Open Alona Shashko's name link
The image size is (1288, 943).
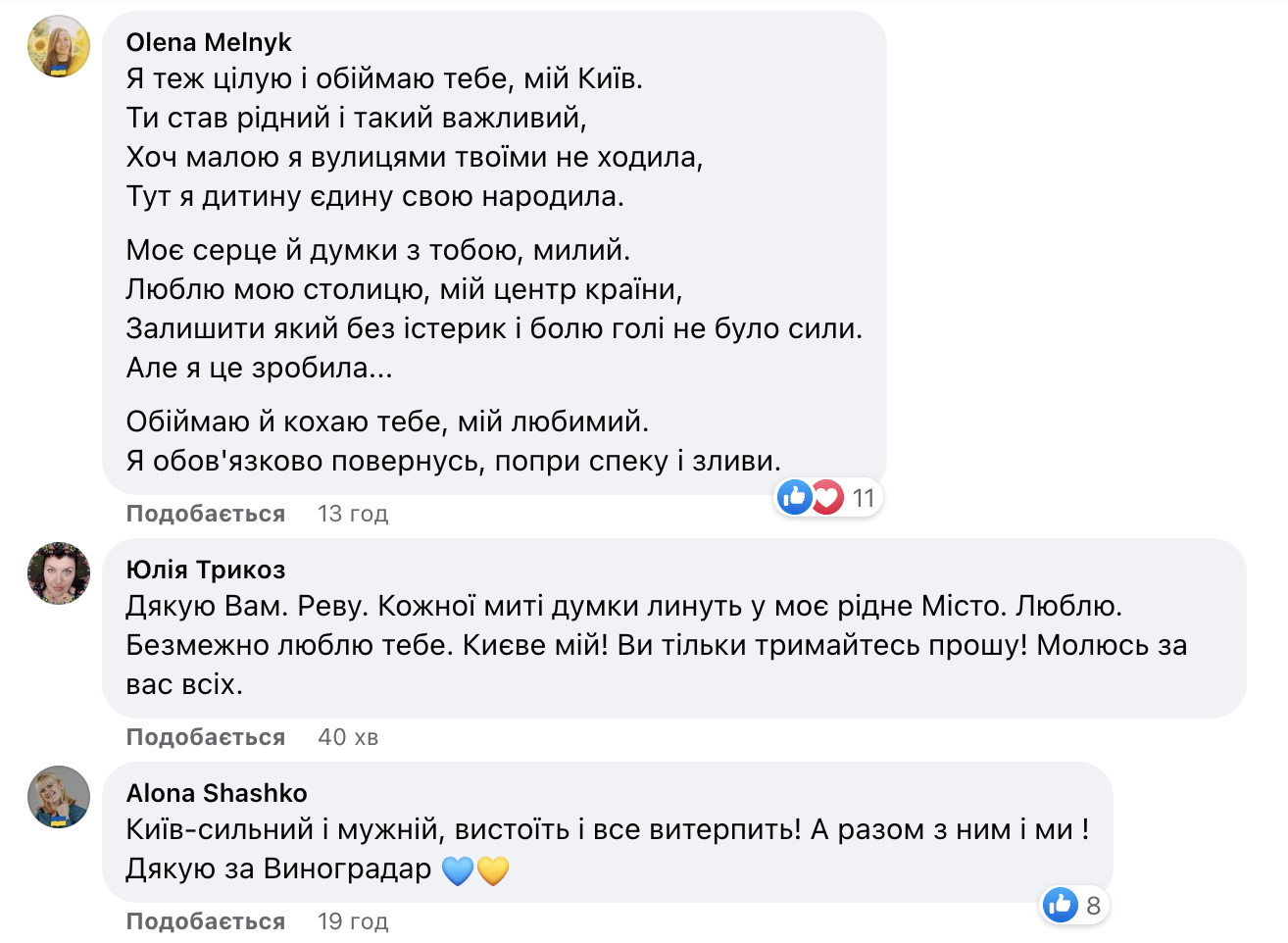coord(212,793)
